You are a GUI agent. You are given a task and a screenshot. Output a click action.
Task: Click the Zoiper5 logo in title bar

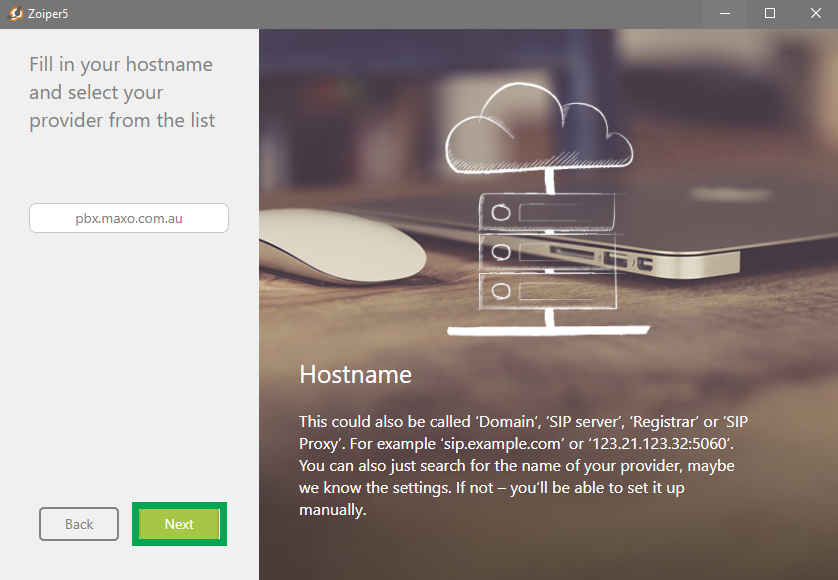[16, 13]
